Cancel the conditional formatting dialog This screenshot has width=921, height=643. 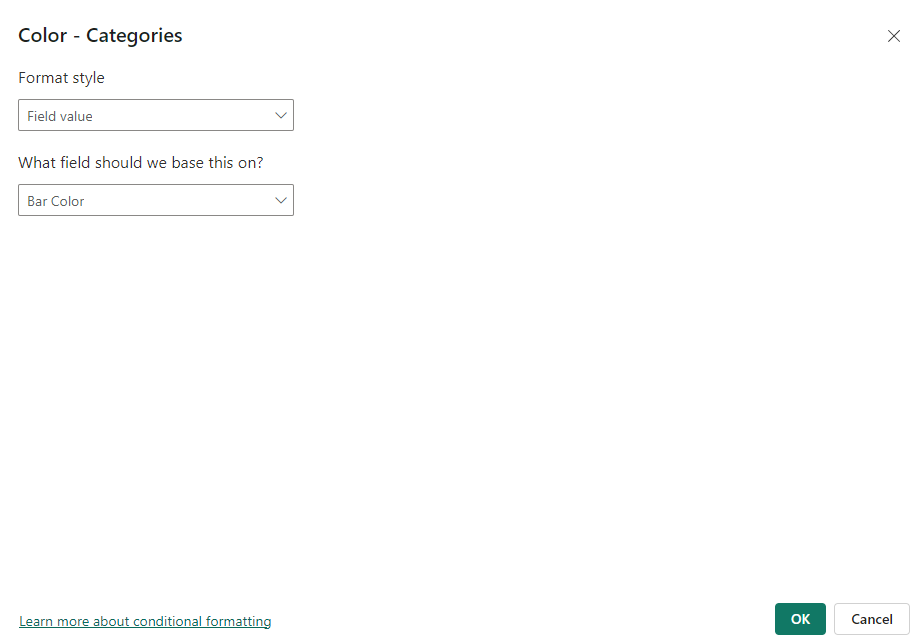tap(872, 619)
